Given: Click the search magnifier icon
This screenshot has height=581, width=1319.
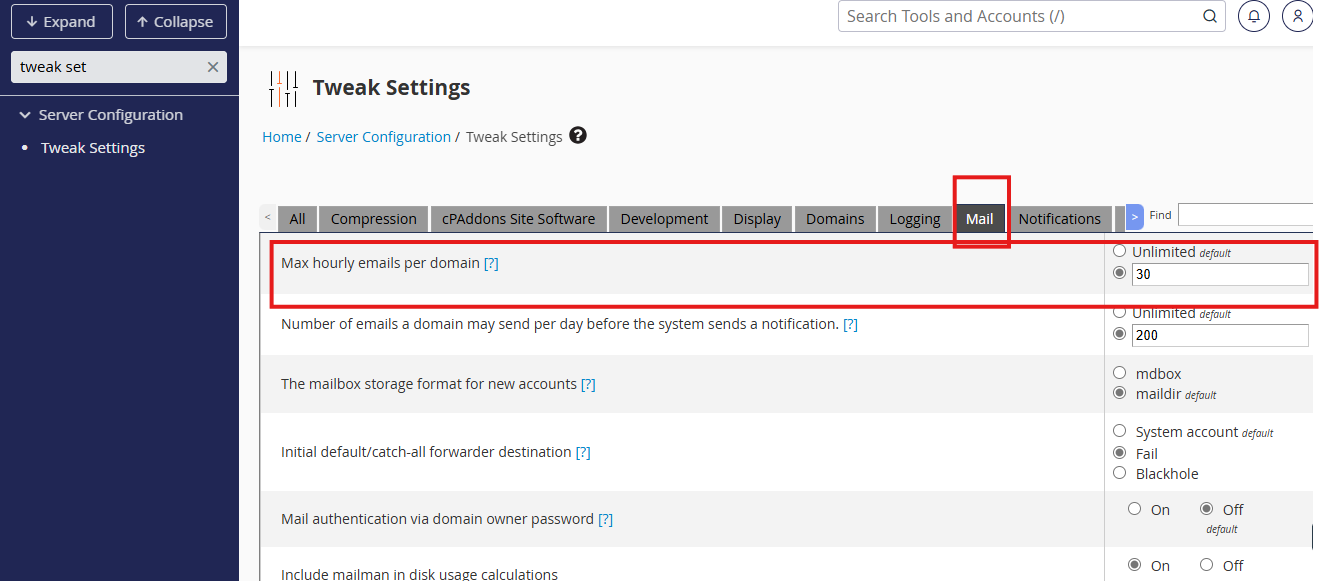Looking at the screenshot, I should [1209, 16].
